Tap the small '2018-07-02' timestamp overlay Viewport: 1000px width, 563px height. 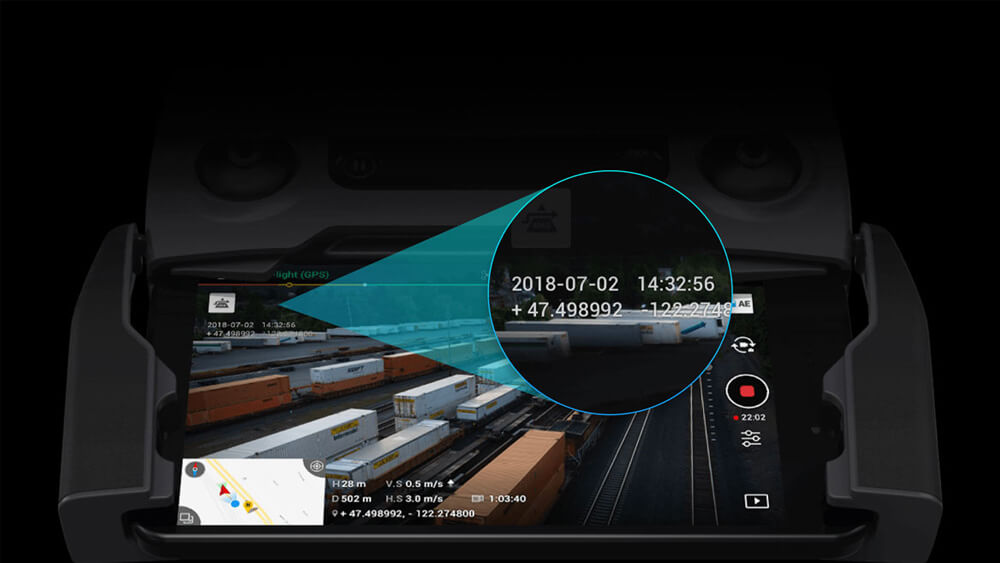tap(230, 325)
